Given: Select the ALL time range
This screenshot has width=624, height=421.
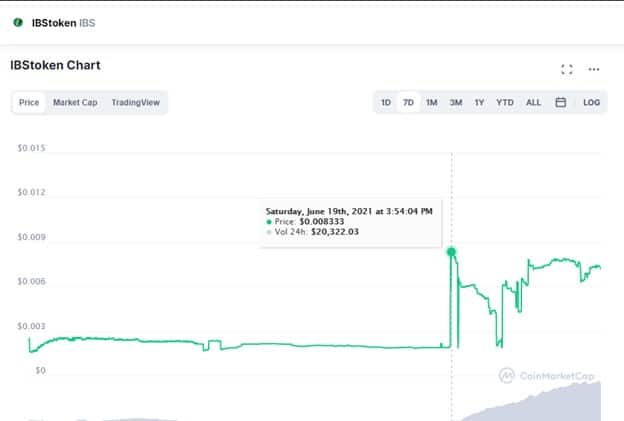Looking at the screenshot, I should (x=533, y=102).
